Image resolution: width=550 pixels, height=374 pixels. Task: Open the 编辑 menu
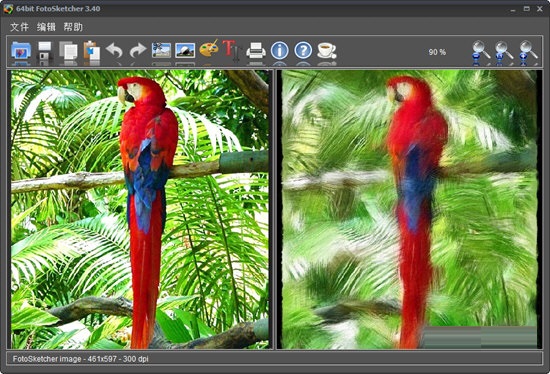[46, 27]
